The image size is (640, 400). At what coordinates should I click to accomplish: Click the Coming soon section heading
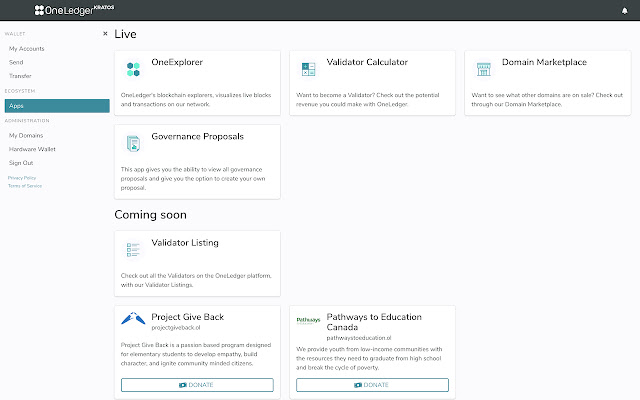(151, 215)
